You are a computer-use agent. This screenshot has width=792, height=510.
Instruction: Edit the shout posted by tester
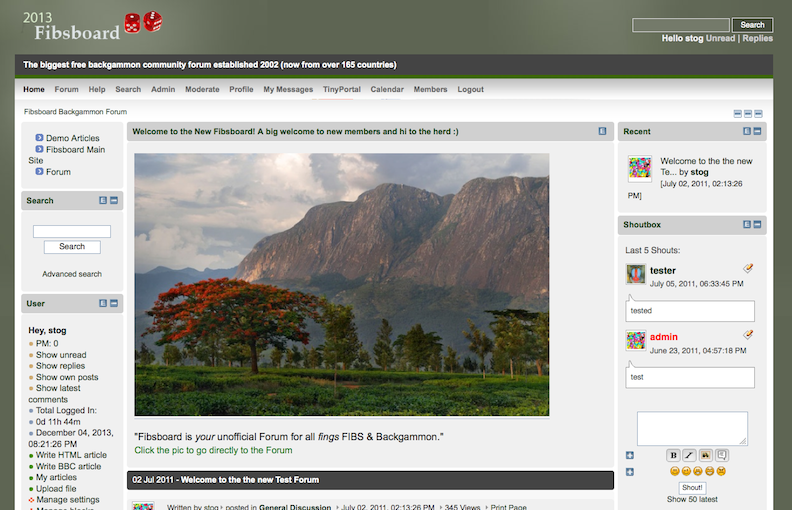748,268
